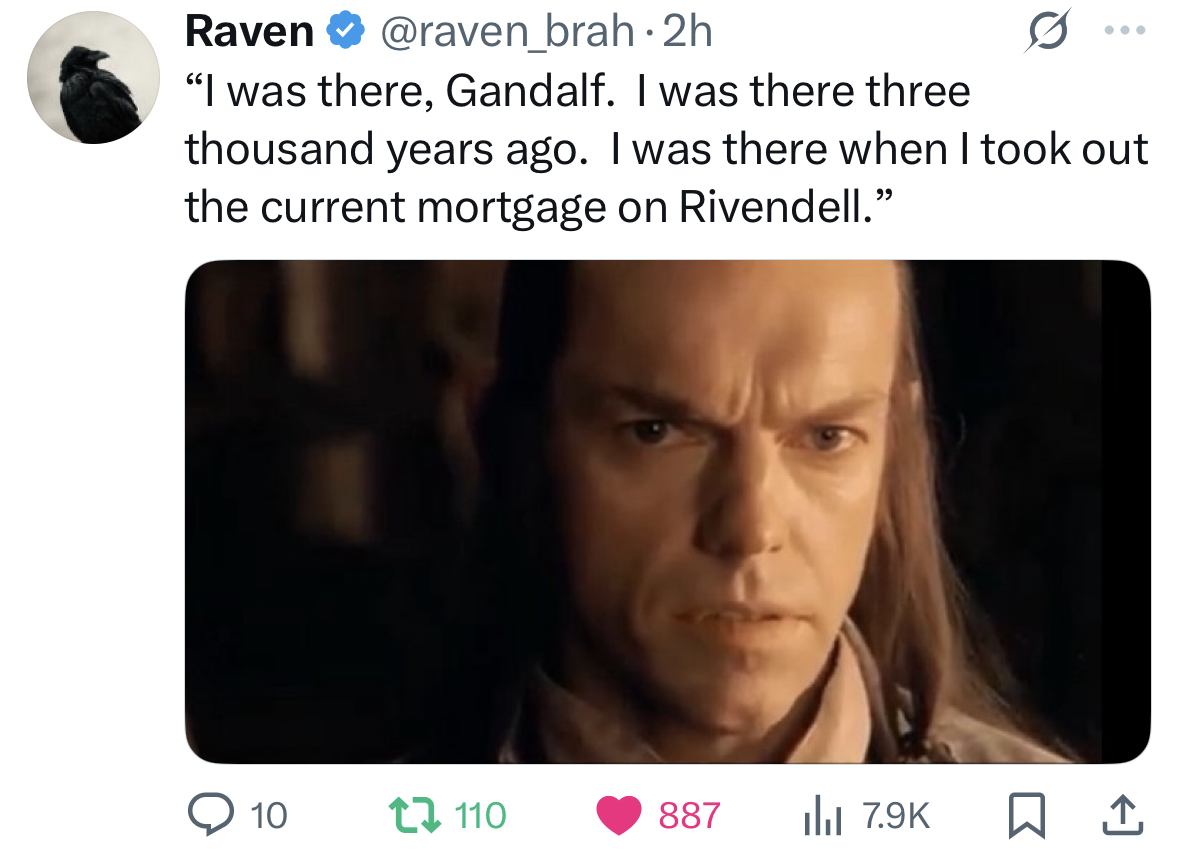The height and width of the screenshot is (853, 1179).
Task: Open the @raven_brah handle link
Action: pyautogui.click(x=506, y=33)
